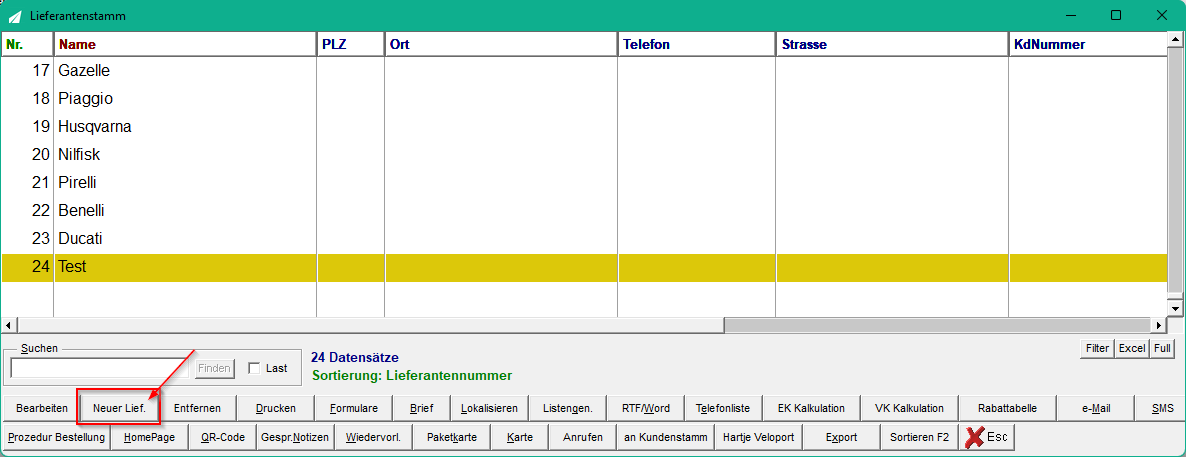This screenshot has width=1186, height=457.
Task: Click the Excel button
Action: click(1132, 348)
